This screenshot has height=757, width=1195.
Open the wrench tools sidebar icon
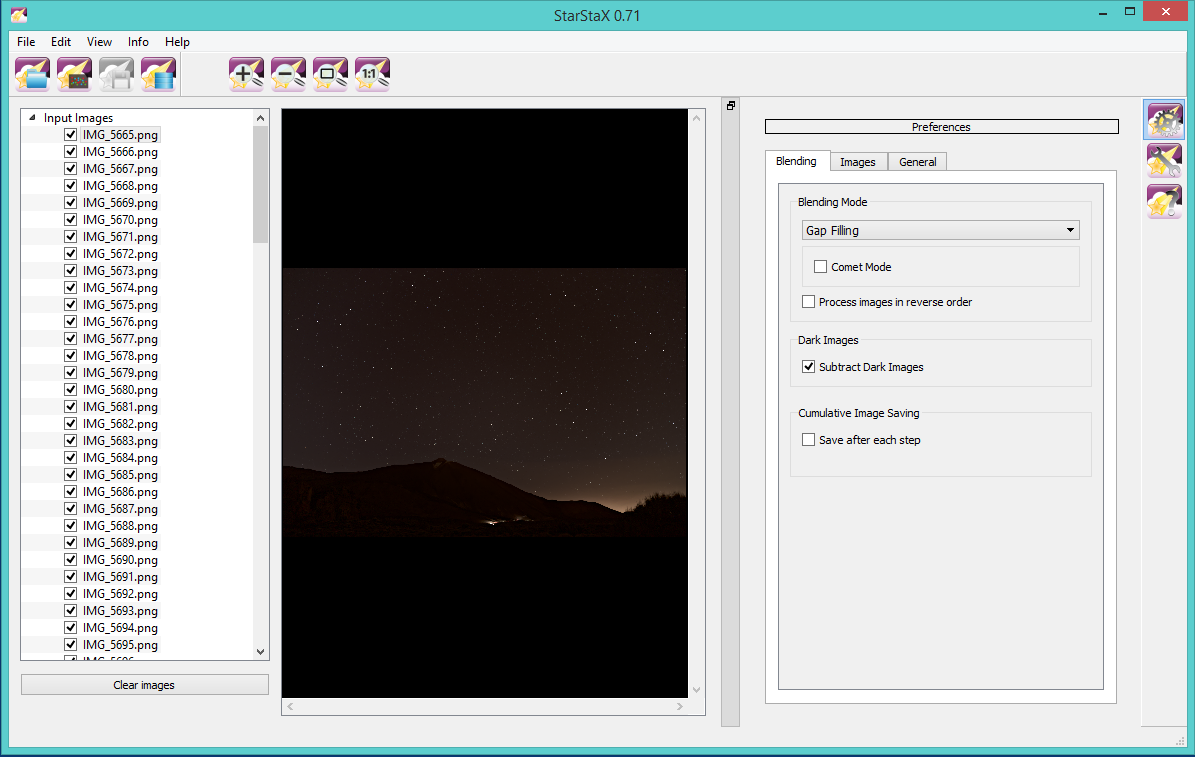[1164, 161]
